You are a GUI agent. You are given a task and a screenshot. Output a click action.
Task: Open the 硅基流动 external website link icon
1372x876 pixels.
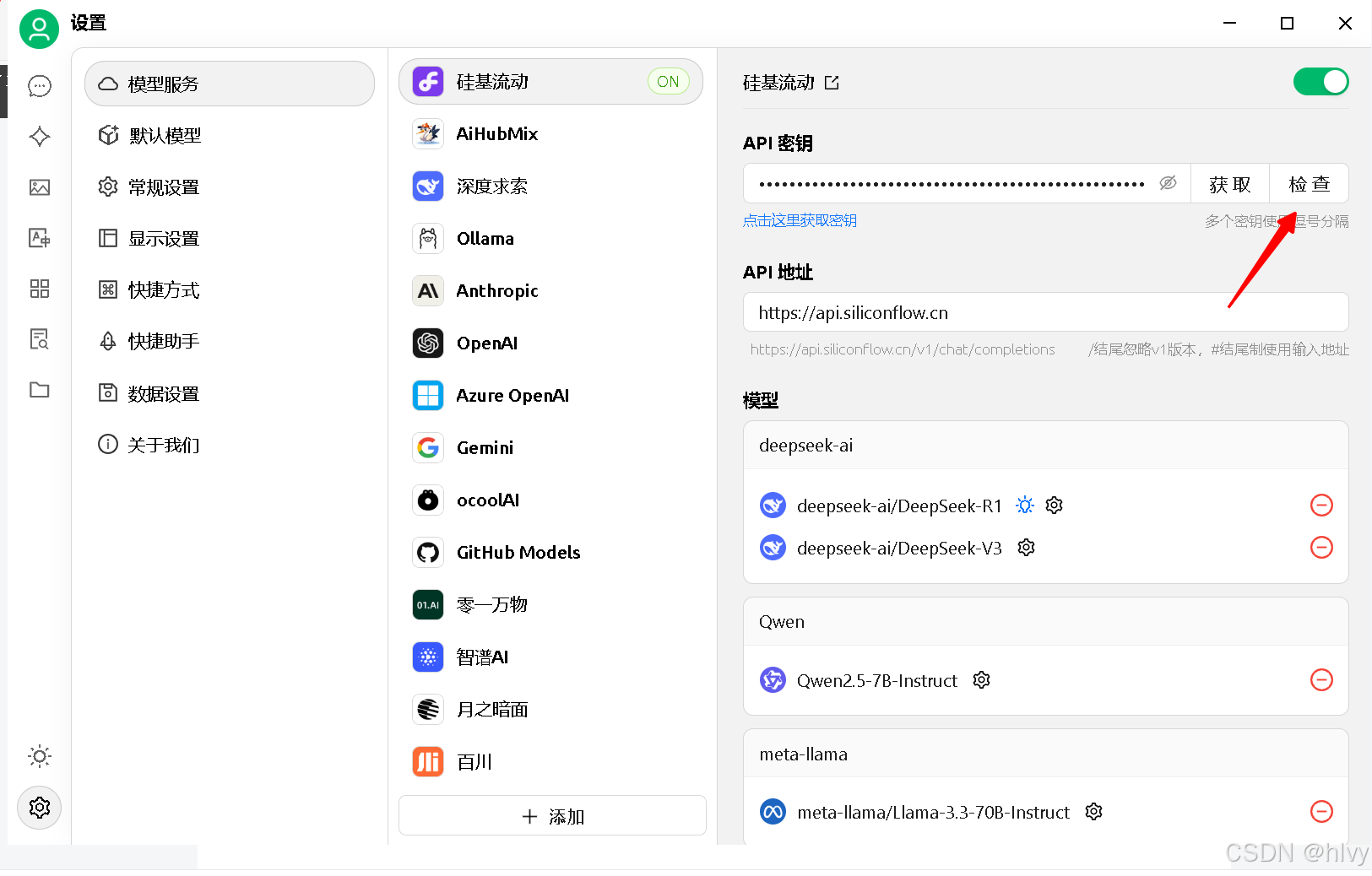pos(832,83)
